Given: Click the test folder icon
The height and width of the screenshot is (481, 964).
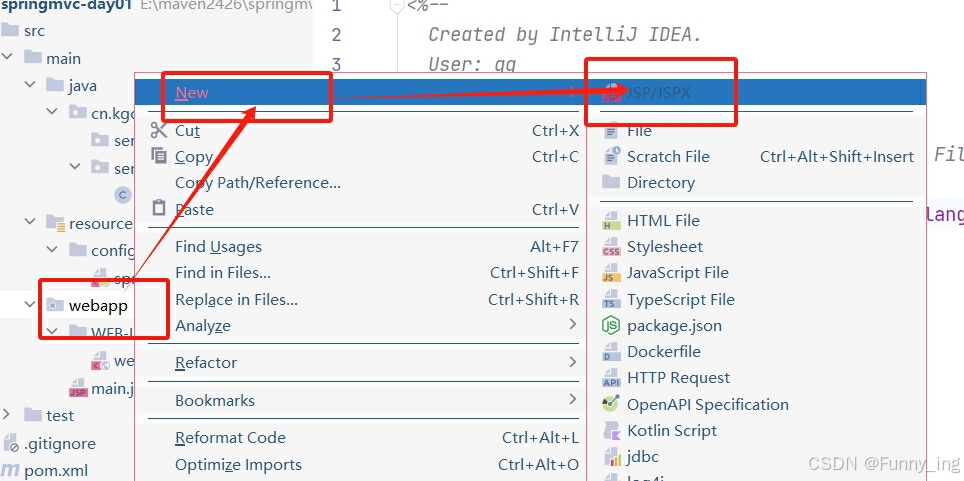Looking at the screenshot, I should click(33, 415).
